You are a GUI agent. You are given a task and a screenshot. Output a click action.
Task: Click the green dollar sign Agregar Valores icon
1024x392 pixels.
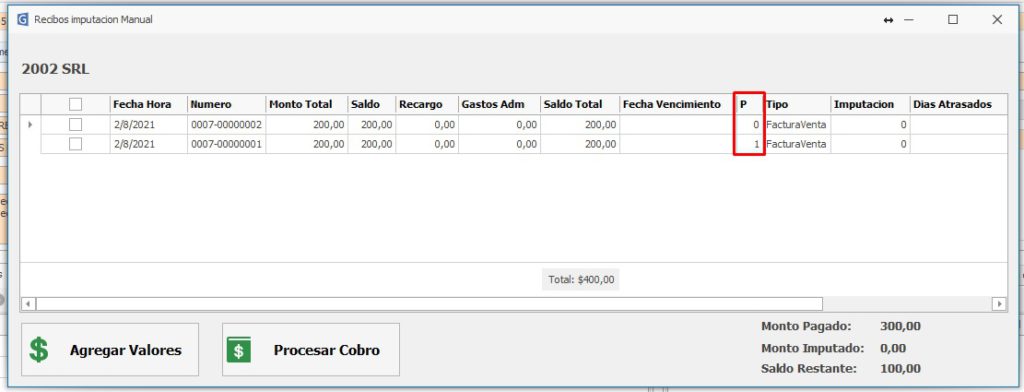tap(39, 350)
